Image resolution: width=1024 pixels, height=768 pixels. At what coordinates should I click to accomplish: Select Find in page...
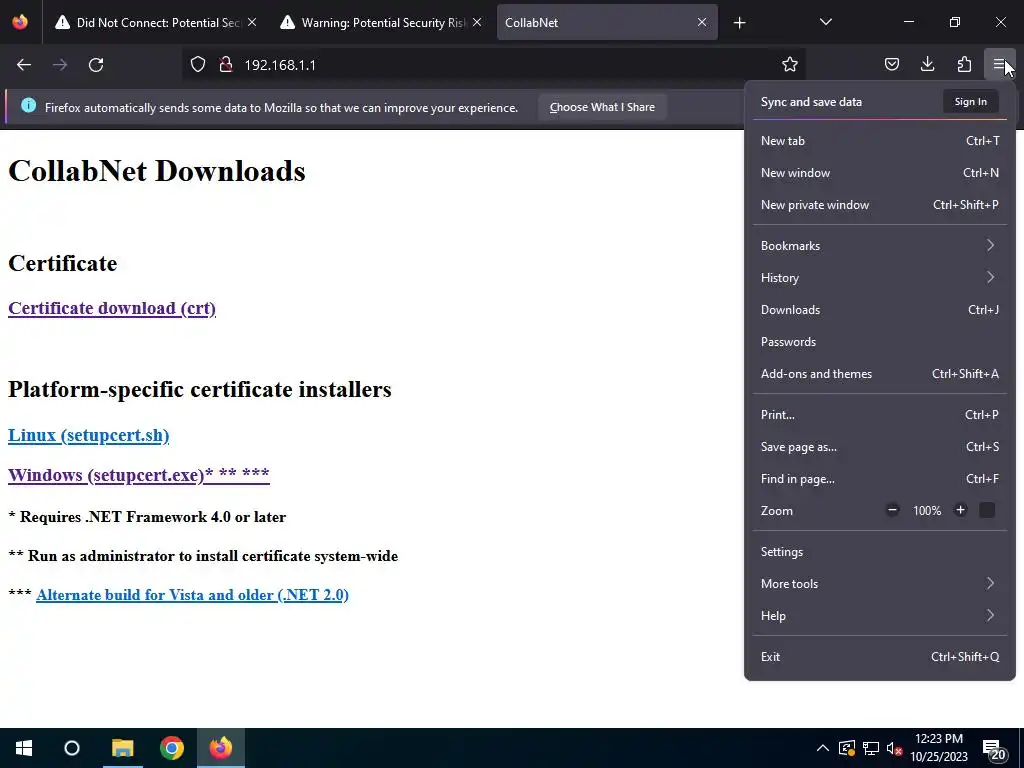coord(880,479)
